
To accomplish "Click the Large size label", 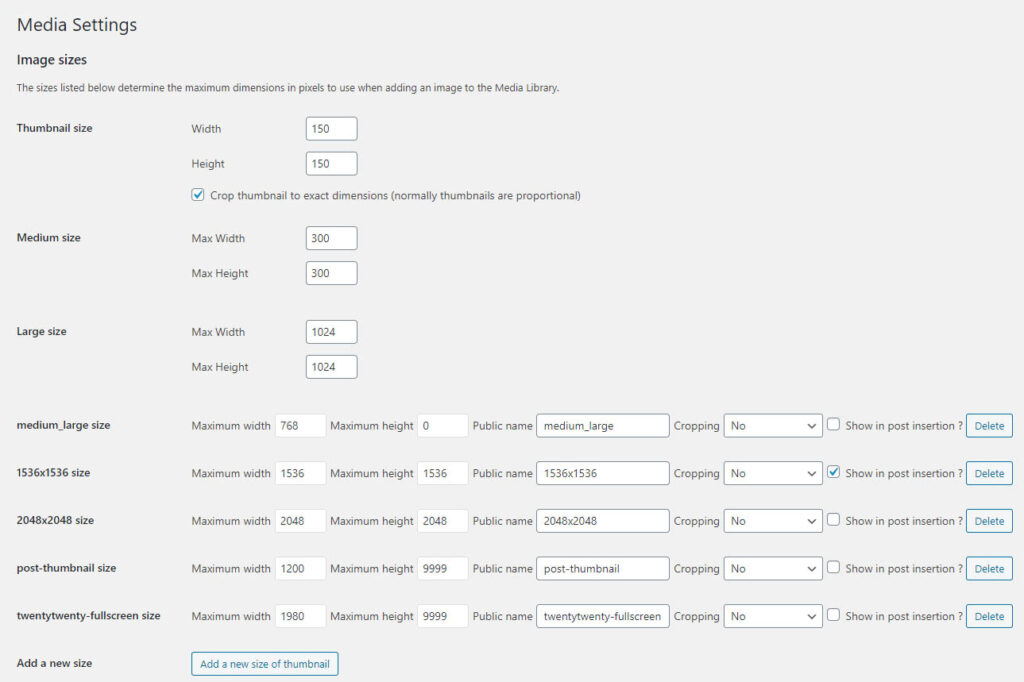I will pos(41,331).
